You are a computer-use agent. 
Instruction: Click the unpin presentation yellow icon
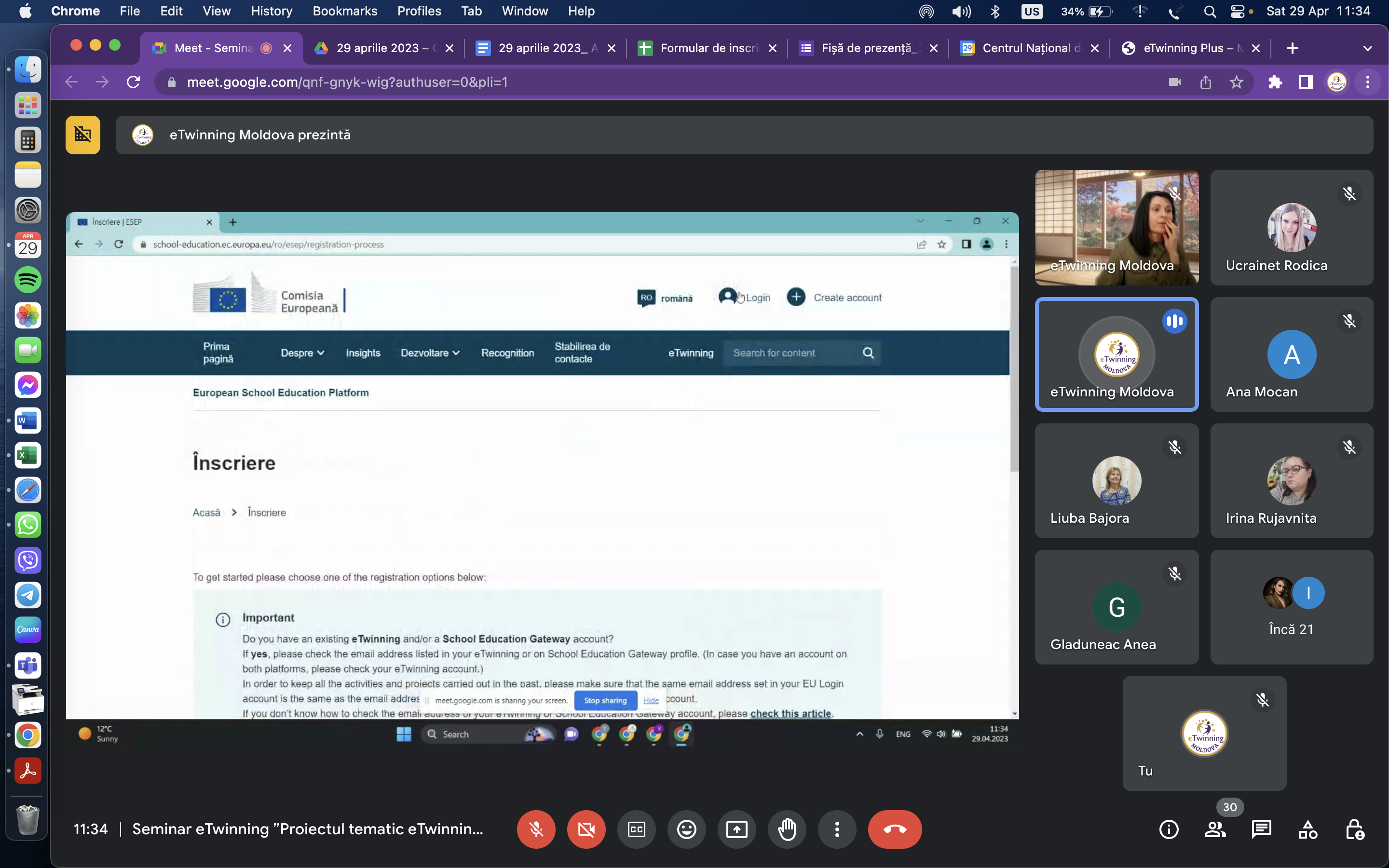coord(82,135)
